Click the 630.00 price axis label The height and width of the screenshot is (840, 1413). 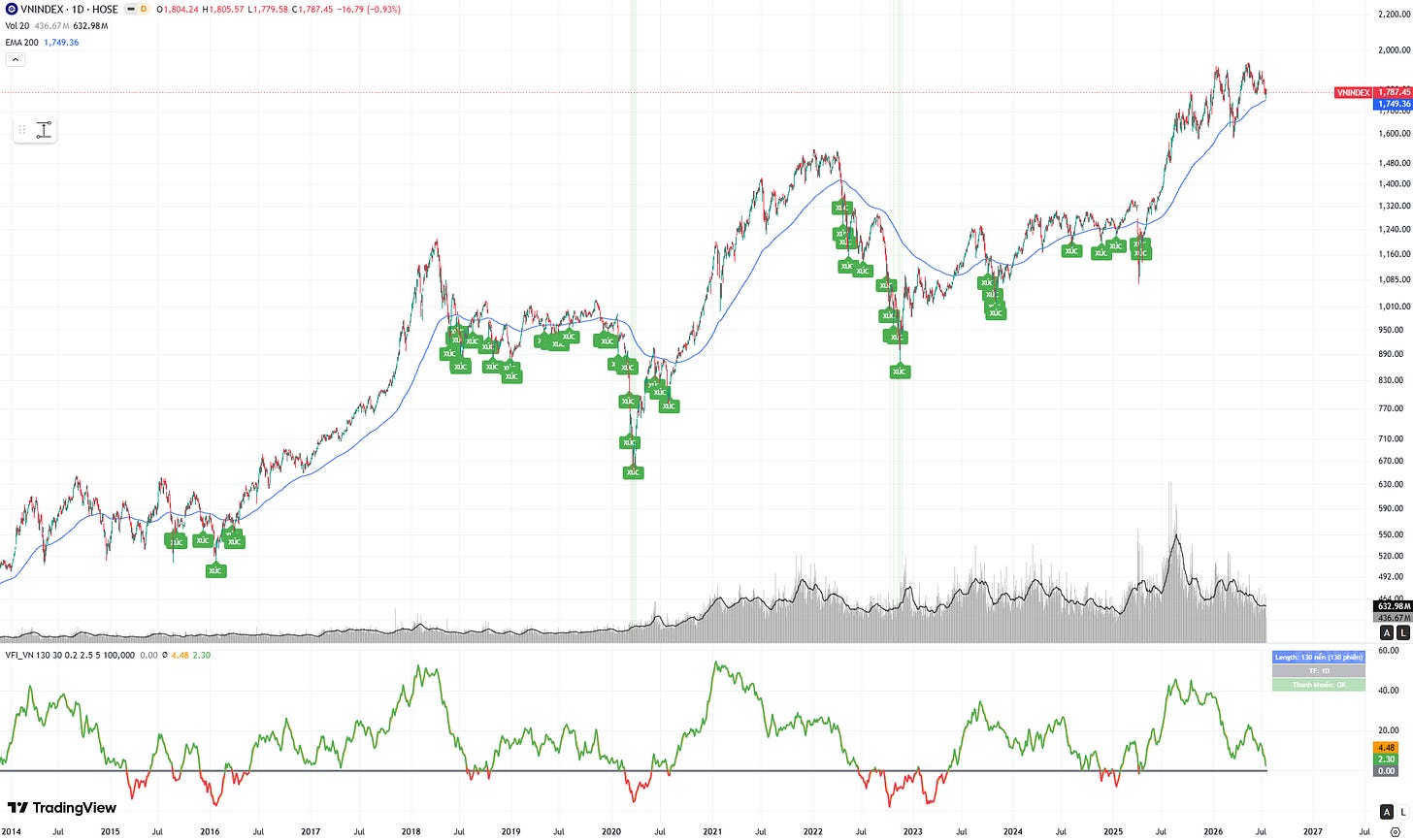tap(1390, 484)
